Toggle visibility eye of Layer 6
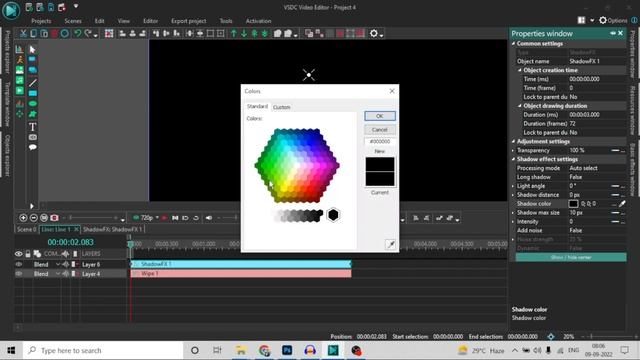Viewport: 640px width, 360px height. click(19, 264)
